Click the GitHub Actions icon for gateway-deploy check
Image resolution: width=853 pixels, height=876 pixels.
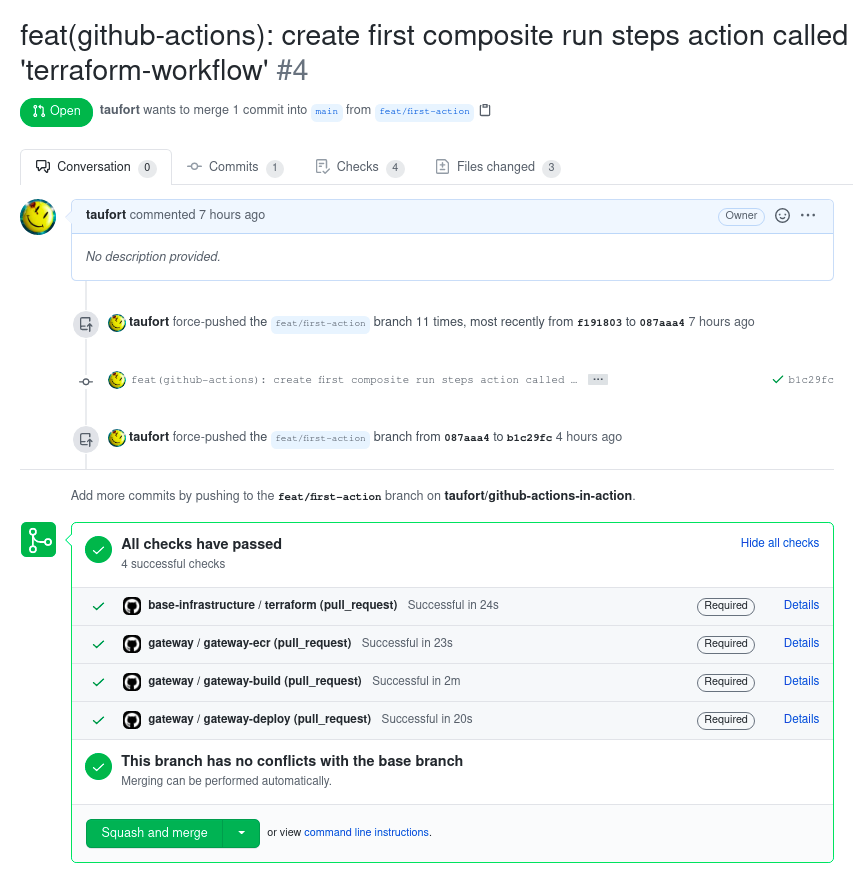[132, 720]
